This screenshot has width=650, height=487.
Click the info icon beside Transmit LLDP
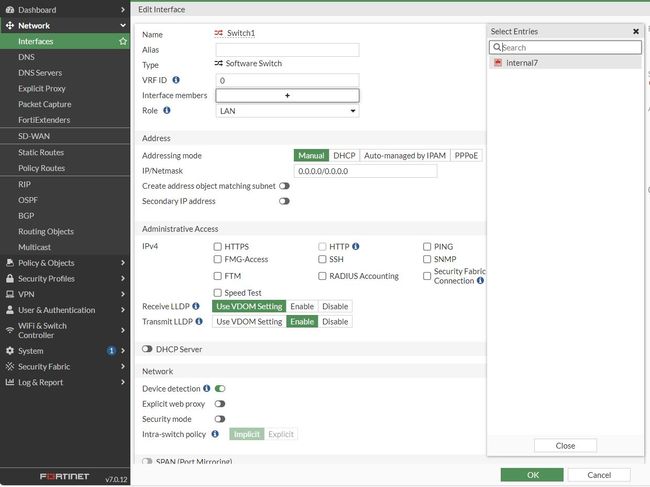tap(199, 321)
